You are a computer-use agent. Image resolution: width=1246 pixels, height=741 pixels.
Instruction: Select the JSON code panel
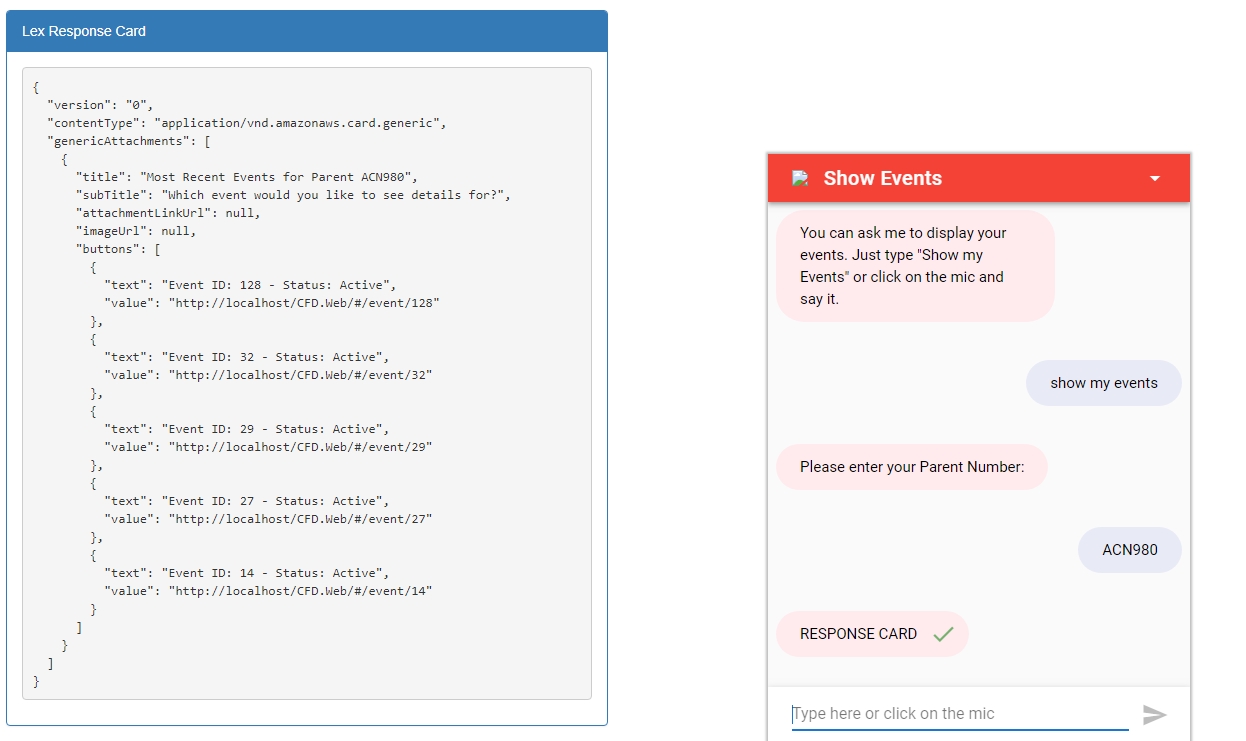[307, 380]
